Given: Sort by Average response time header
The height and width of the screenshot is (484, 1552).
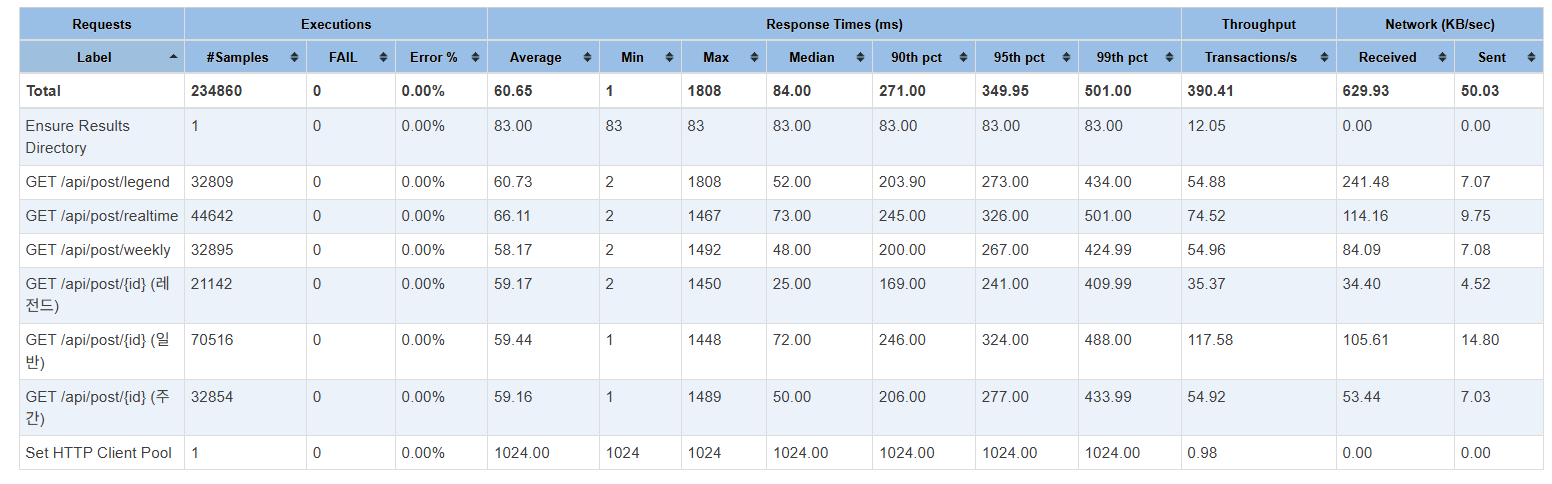Looking at the screenshot, I should (543, 57).
